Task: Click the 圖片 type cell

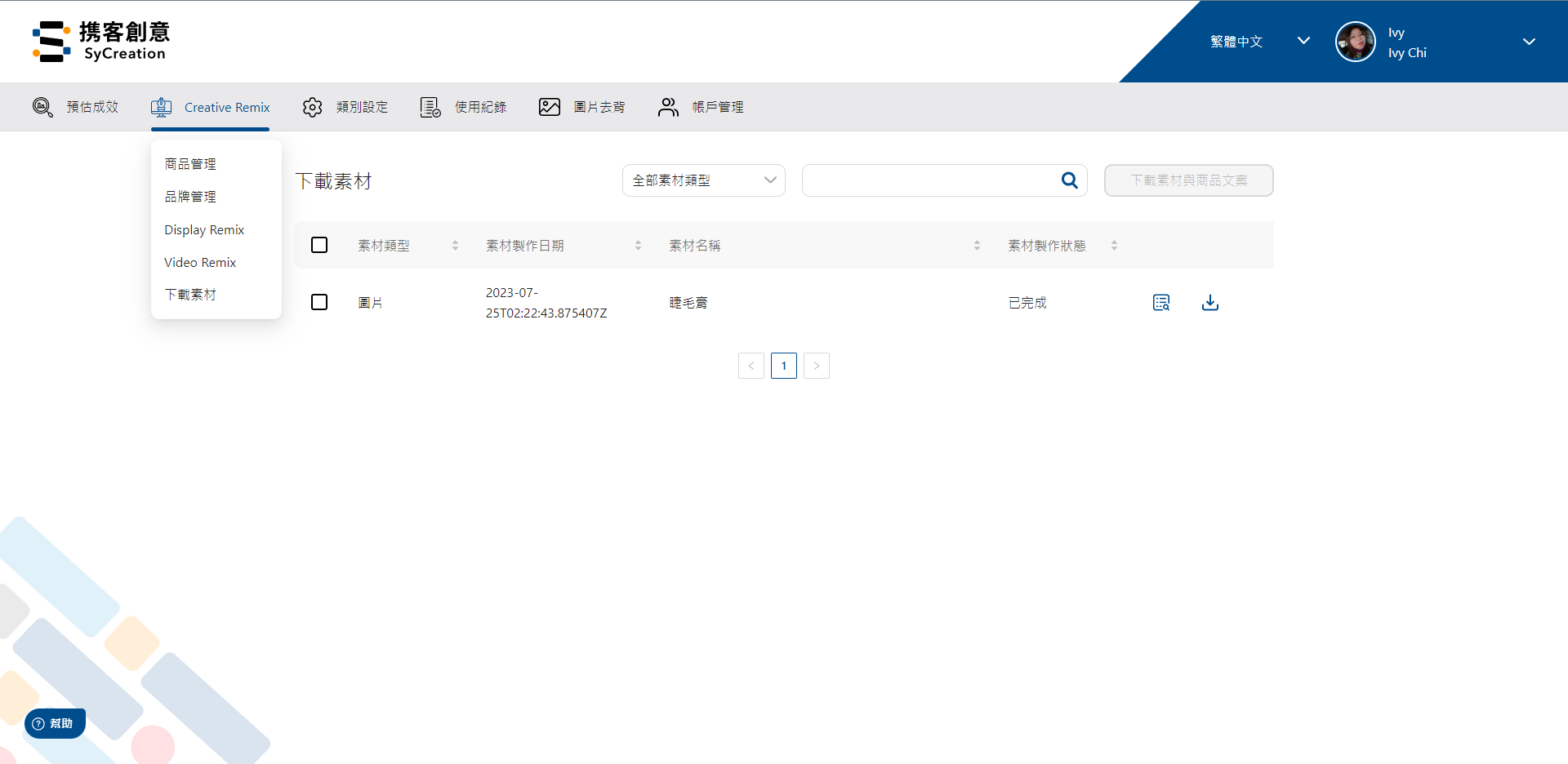Action: point(370,303)
